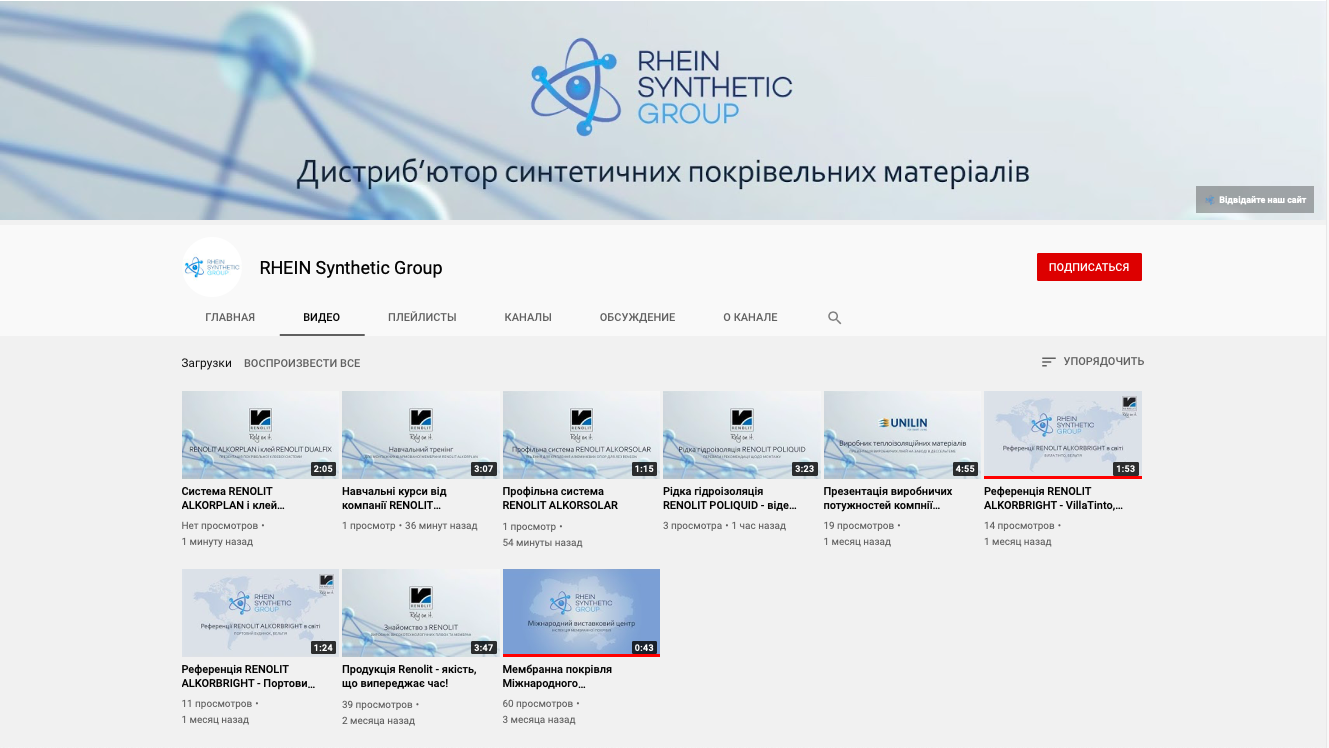Open the 4:55 UNILIN video thumbnail
1329x748 pixels.
pyautogui.click(x=902, y=435)
